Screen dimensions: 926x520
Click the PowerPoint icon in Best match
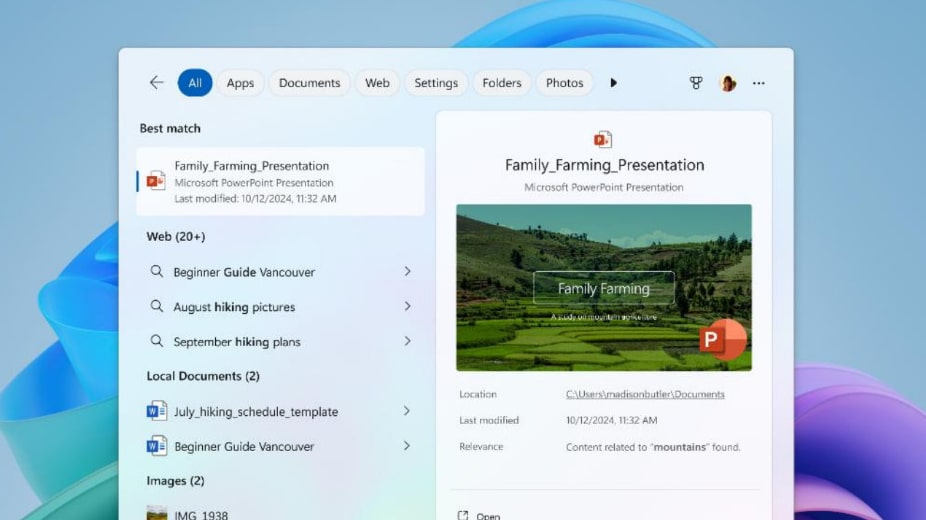156,181
